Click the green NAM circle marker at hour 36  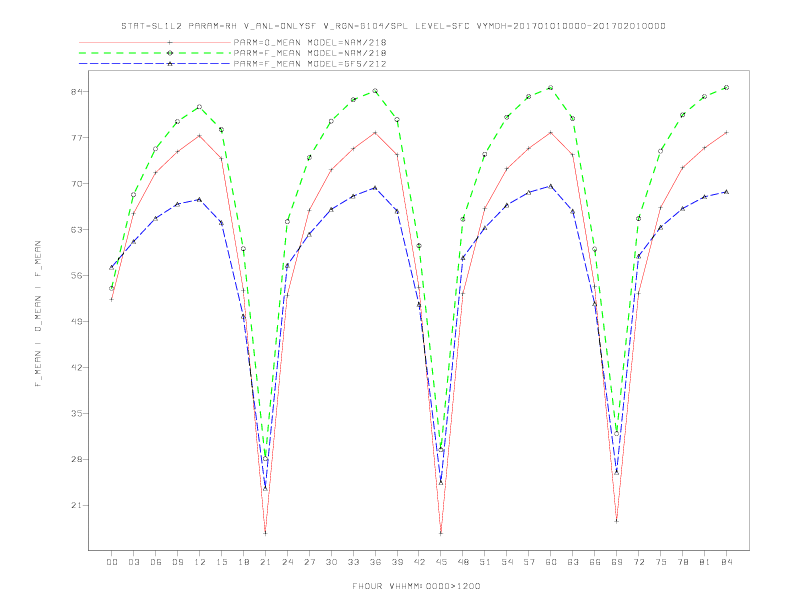(375, 91)
